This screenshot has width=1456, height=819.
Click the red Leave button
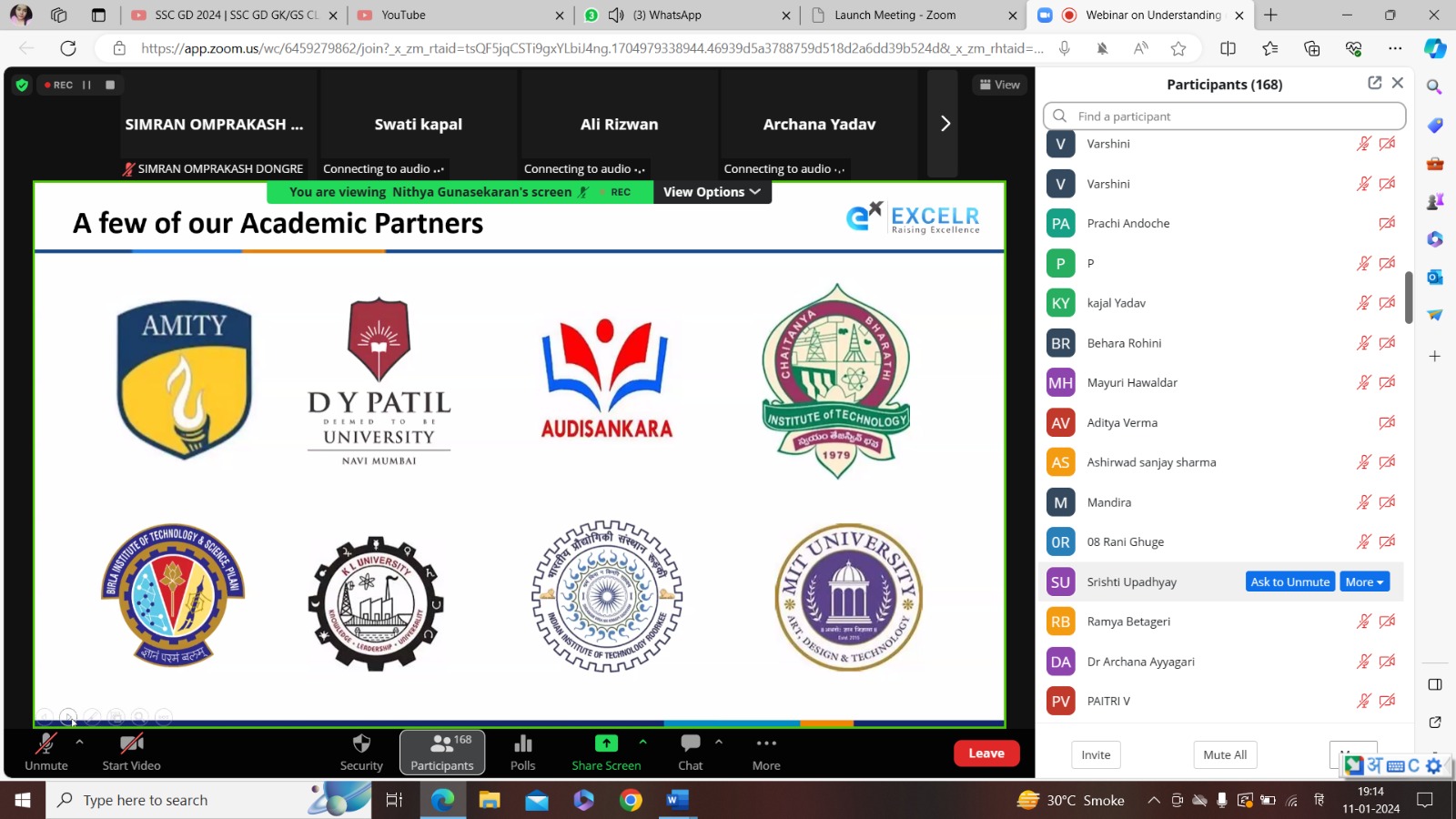coord(986,753)
